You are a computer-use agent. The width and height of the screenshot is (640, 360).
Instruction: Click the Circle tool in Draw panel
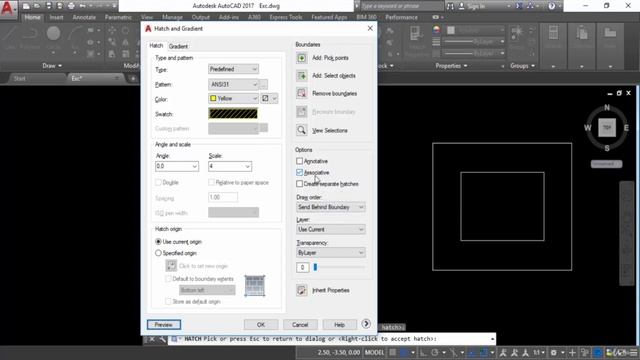click(x=53, y=33)
